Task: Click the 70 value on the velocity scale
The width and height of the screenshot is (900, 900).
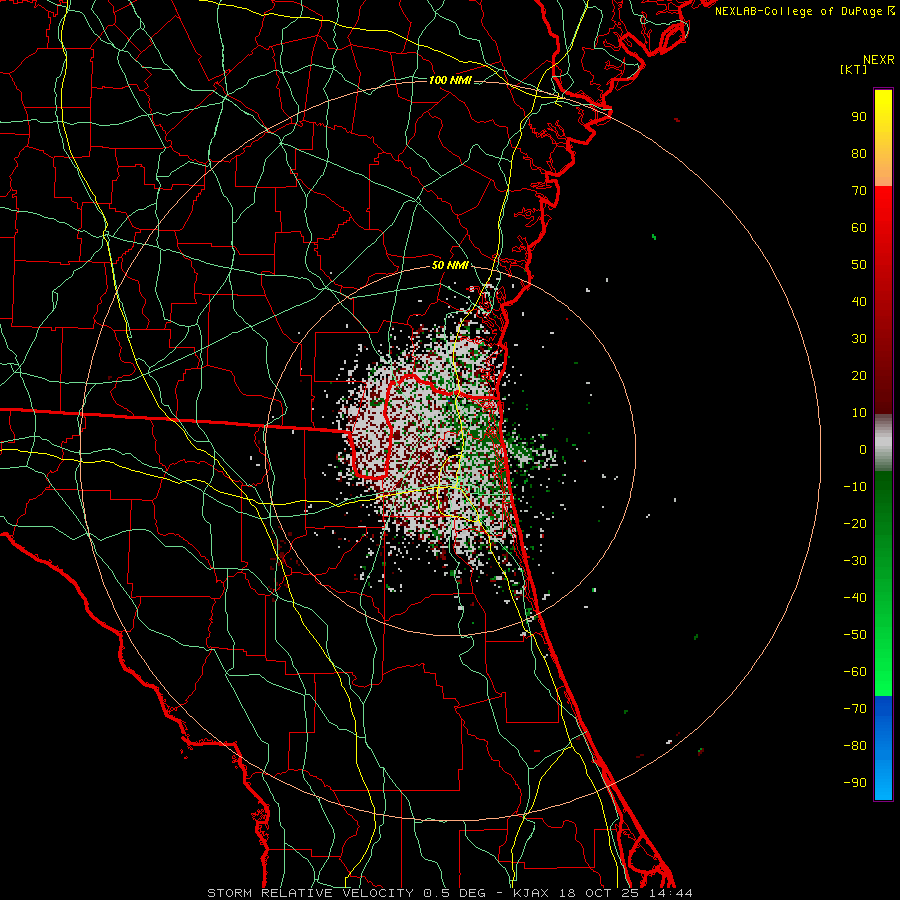Action: coord(859,191)
